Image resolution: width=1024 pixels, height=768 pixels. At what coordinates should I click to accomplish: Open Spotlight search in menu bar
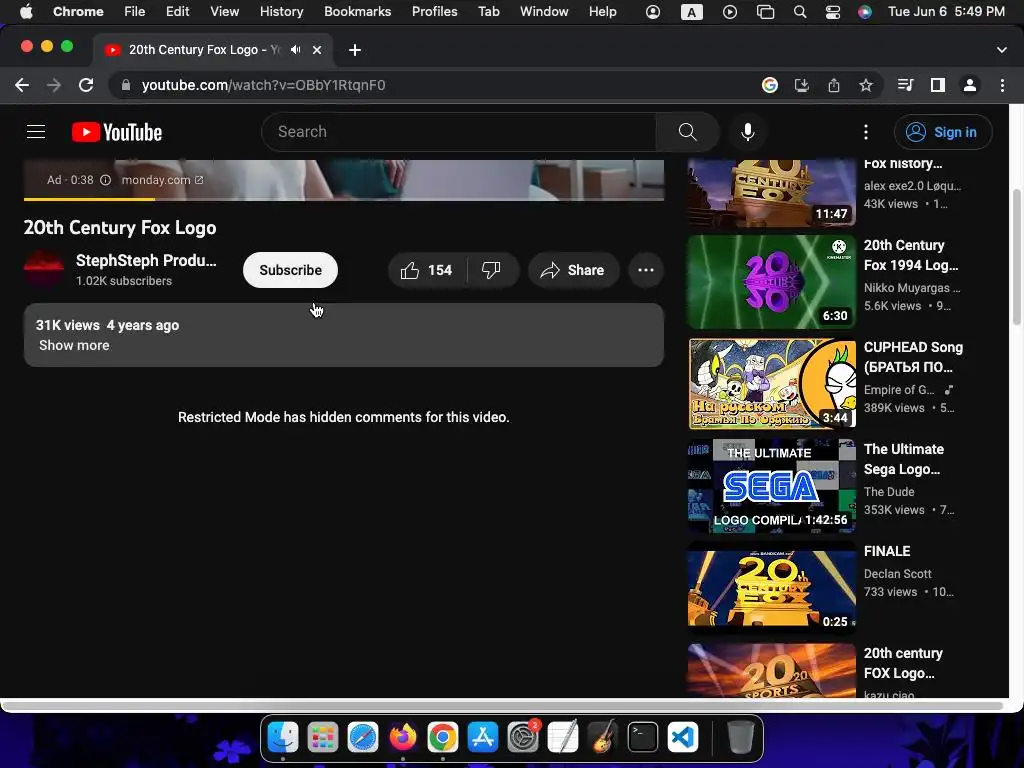coord(799,12)
